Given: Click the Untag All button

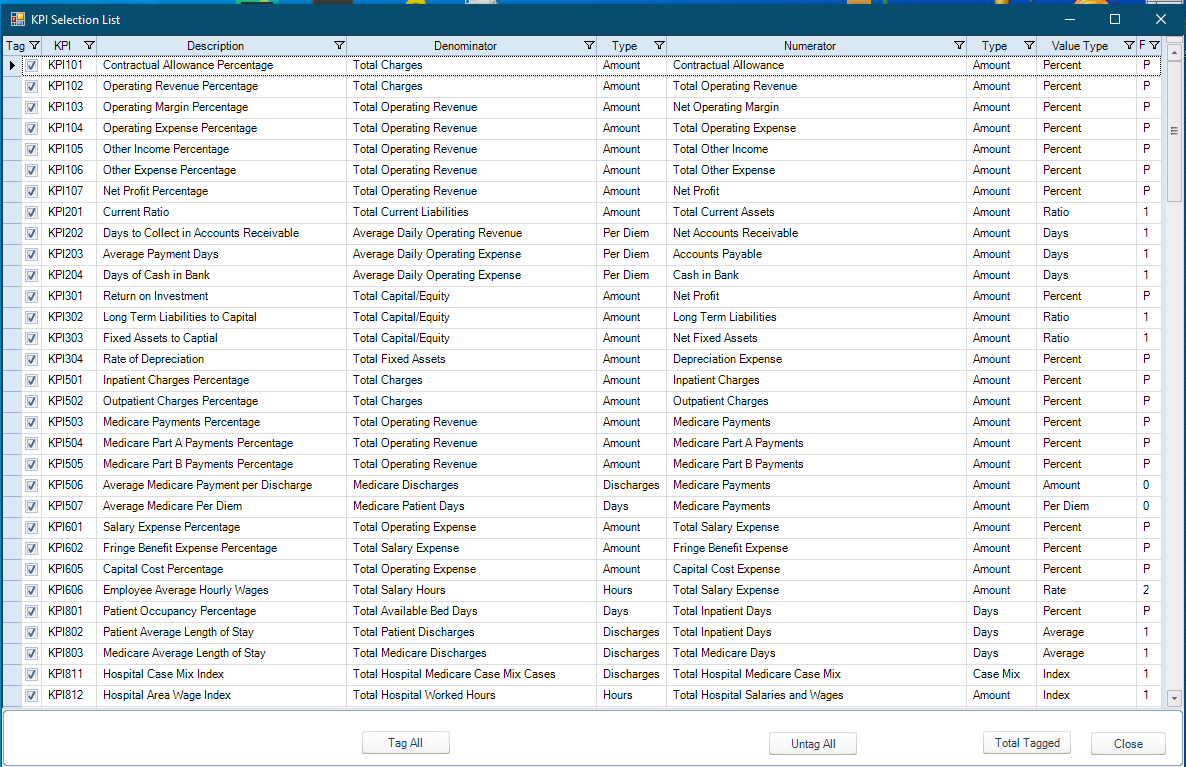Looking at the screenshot, I should pos(812,743).
